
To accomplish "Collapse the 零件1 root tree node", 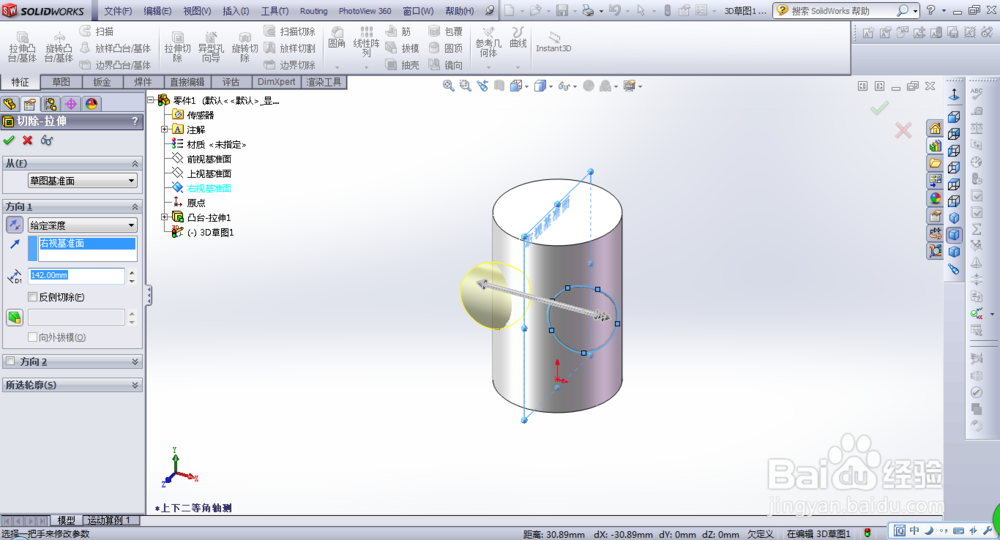I will (151, 100).
